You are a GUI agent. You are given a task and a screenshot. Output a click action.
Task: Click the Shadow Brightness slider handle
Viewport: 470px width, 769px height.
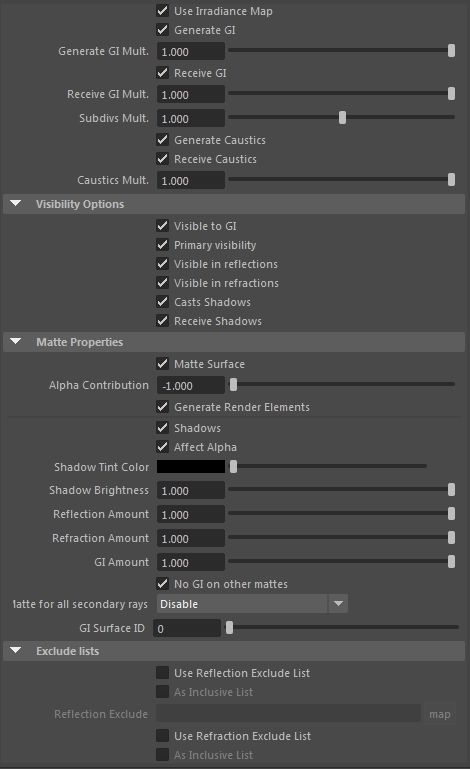pos(451,490)
